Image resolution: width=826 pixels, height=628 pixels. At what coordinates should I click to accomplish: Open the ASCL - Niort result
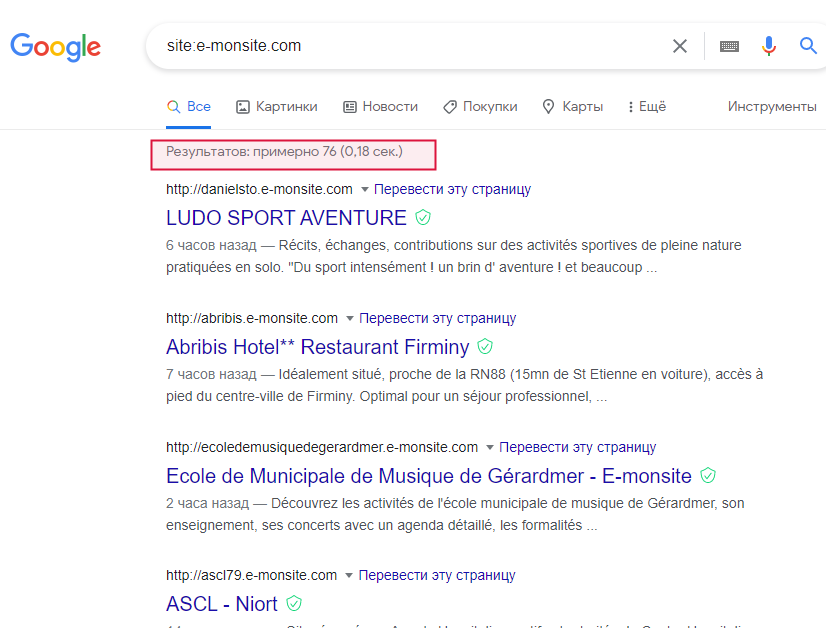[222, 604]
